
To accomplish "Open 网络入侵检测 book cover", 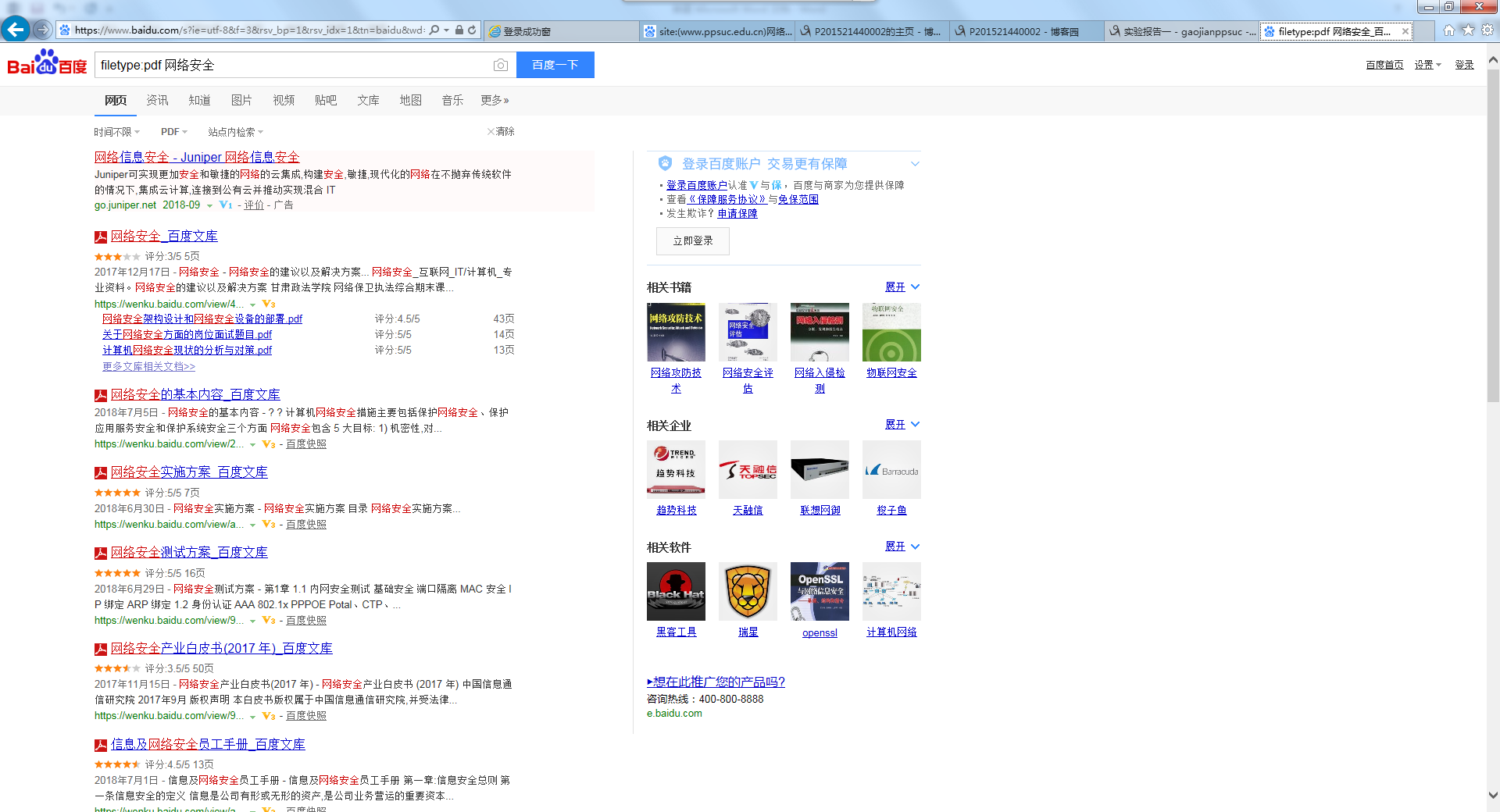I will point(820,332).
